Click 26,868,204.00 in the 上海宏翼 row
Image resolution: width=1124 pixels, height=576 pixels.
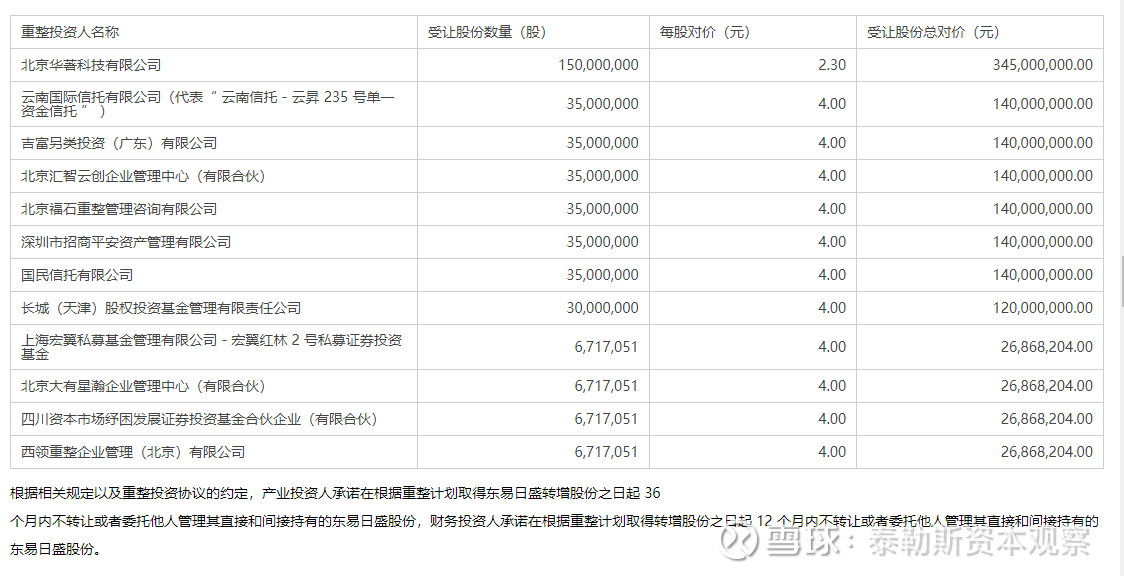click(1047, 347)
